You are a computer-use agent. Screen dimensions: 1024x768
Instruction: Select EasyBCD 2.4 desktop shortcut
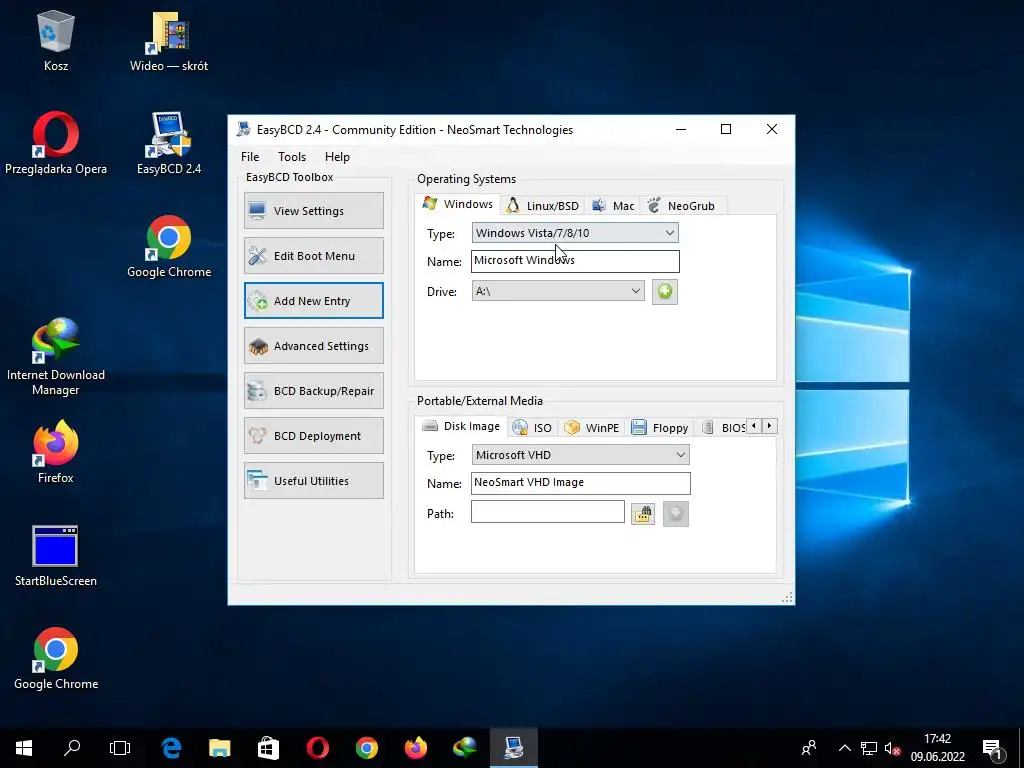pos(168,144)
